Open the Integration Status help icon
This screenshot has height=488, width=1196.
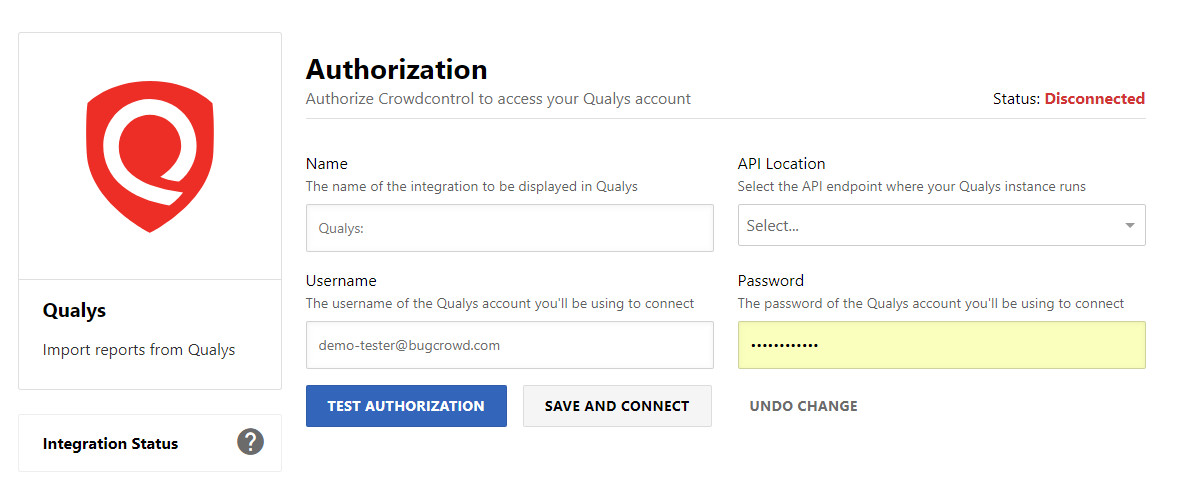point(250,441)
